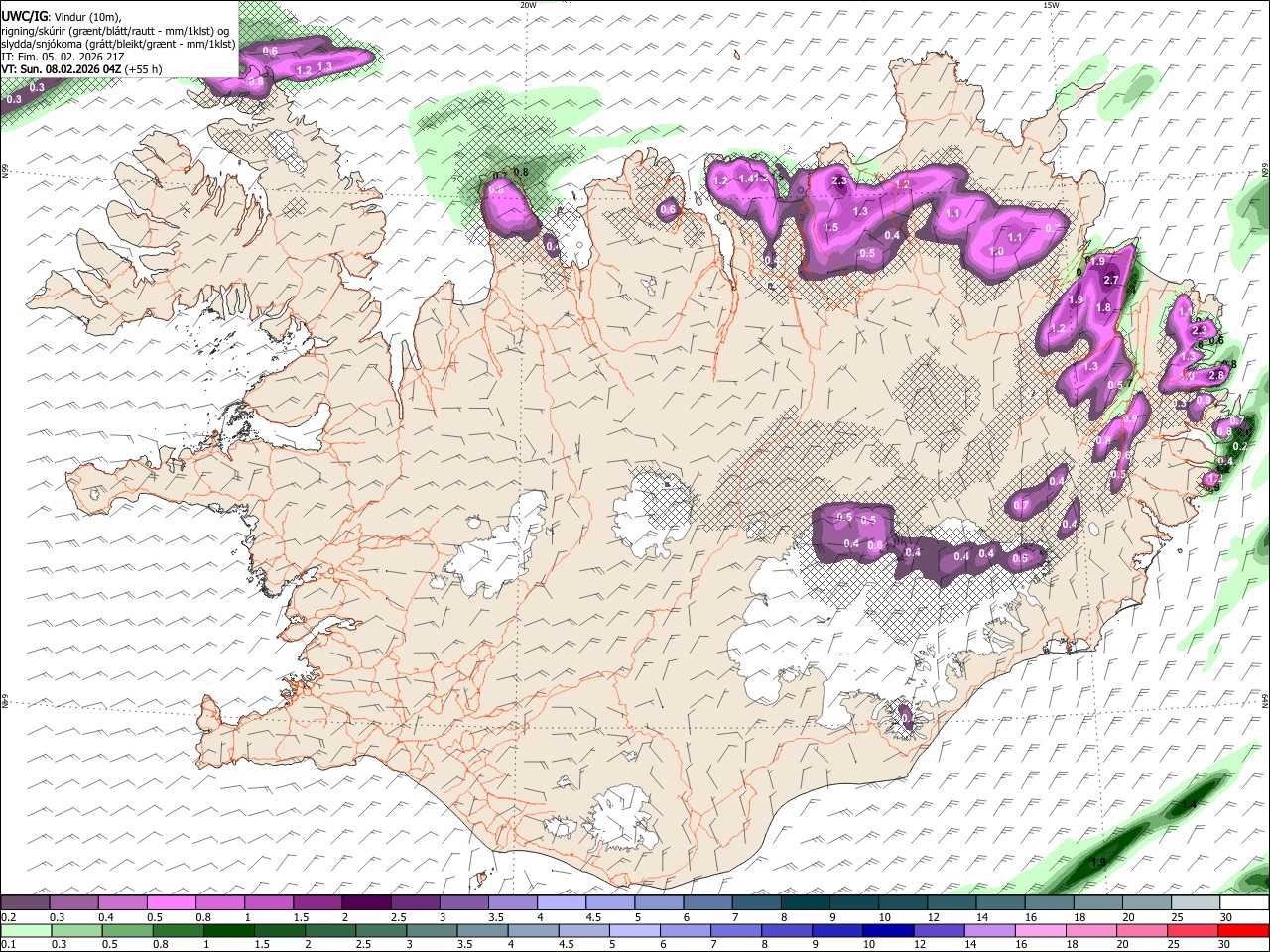Click the violet 12–14 swatch in the lower scale
The height and width of the screenshot is (952, 1270).
point(939,930)
